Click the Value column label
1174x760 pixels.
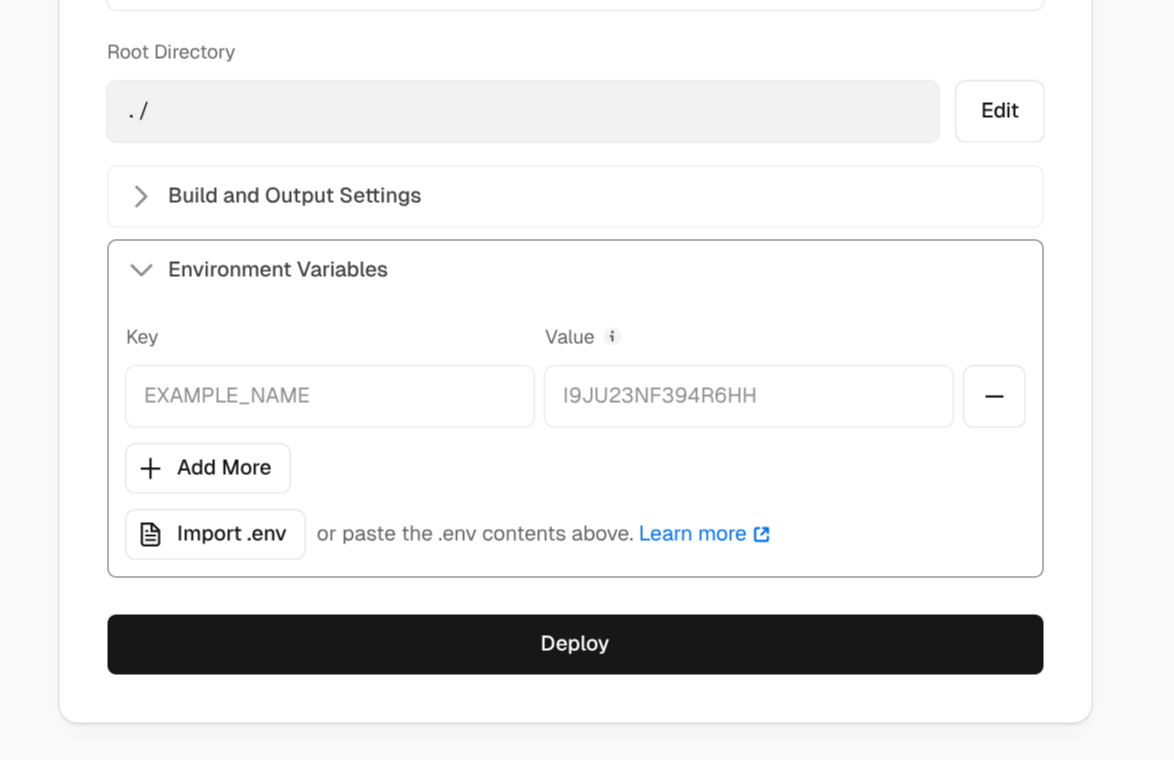click(x=570, y=337)
